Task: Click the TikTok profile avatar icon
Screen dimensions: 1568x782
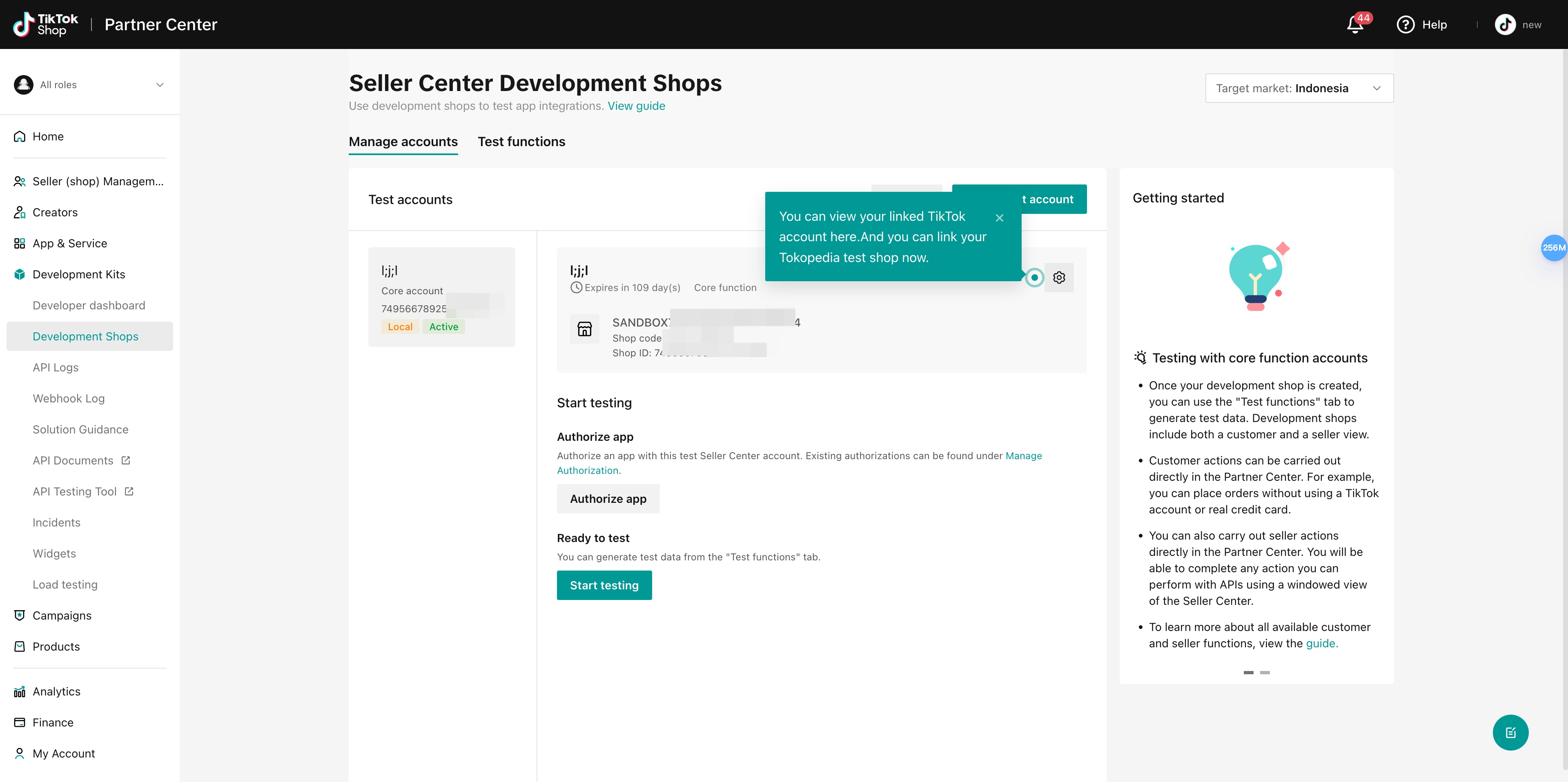Action: coord(1505,24)
